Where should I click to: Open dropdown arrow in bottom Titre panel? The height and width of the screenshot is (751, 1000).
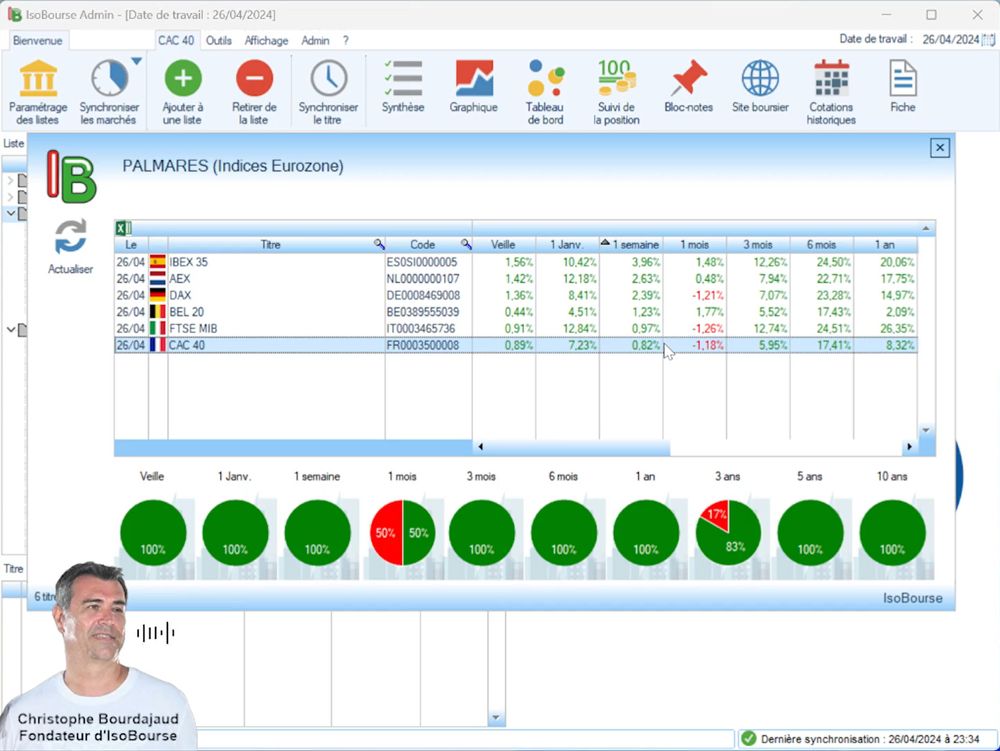pyautogui.click(x=496, y=718)
